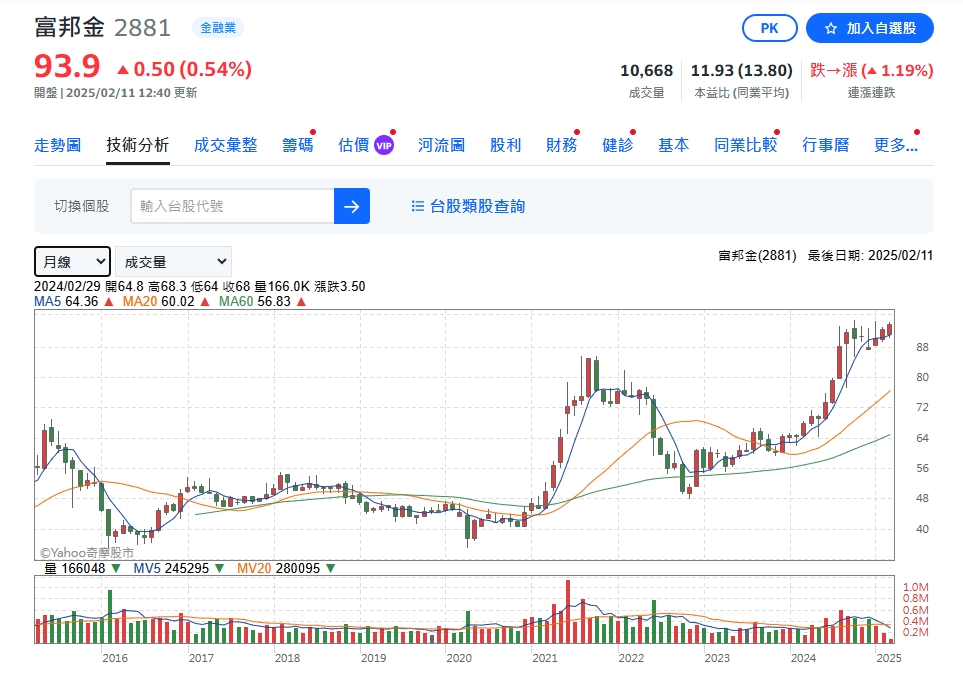Open the 基本 tab
The width and height of the screenshot is (963, 678).
pos(674,145)
